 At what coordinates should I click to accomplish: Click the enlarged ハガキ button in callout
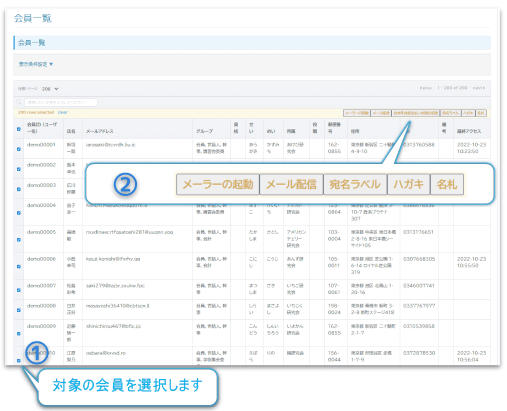coord(409,184)
